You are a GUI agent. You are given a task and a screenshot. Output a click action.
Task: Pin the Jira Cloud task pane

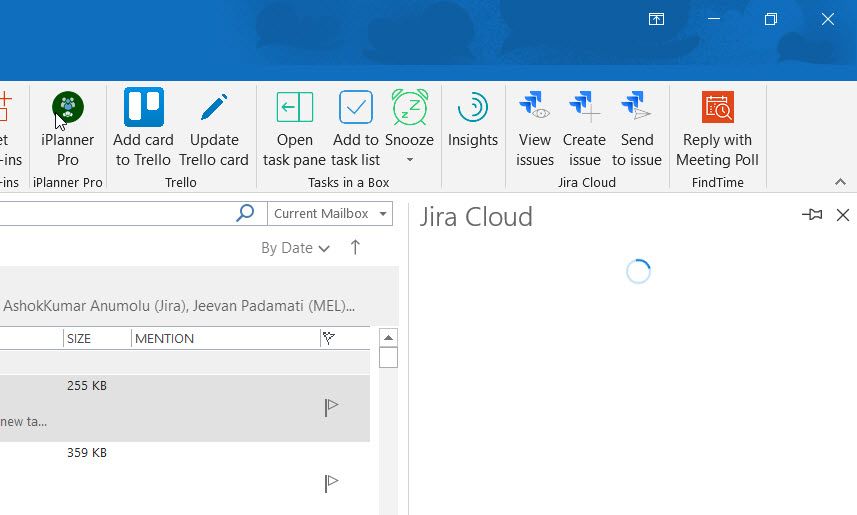(x=812, y=215)
